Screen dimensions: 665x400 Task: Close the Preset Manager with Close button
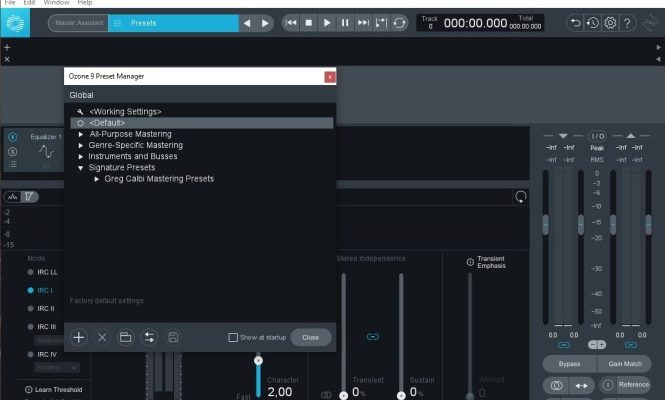(310, 338)
